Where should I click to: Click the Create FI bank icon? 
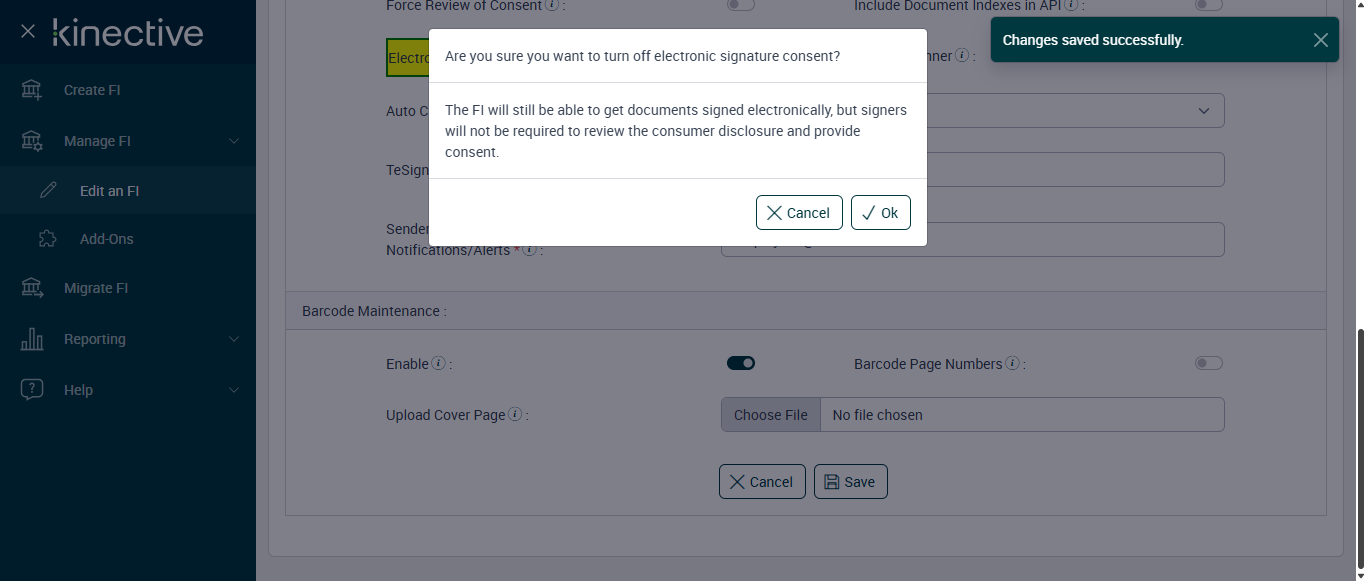[x=32, y=90]
